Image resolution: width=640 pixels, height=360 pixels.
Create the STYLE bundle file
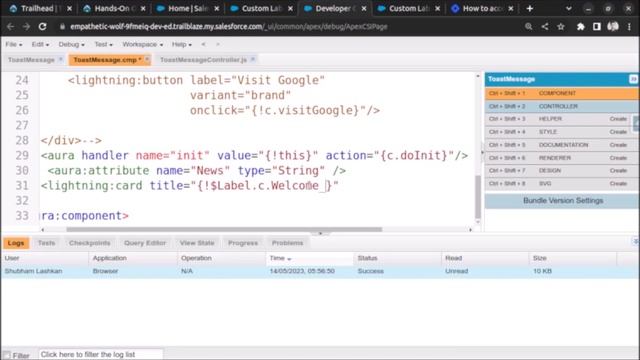pyautogui.click(x=618, y=132)
